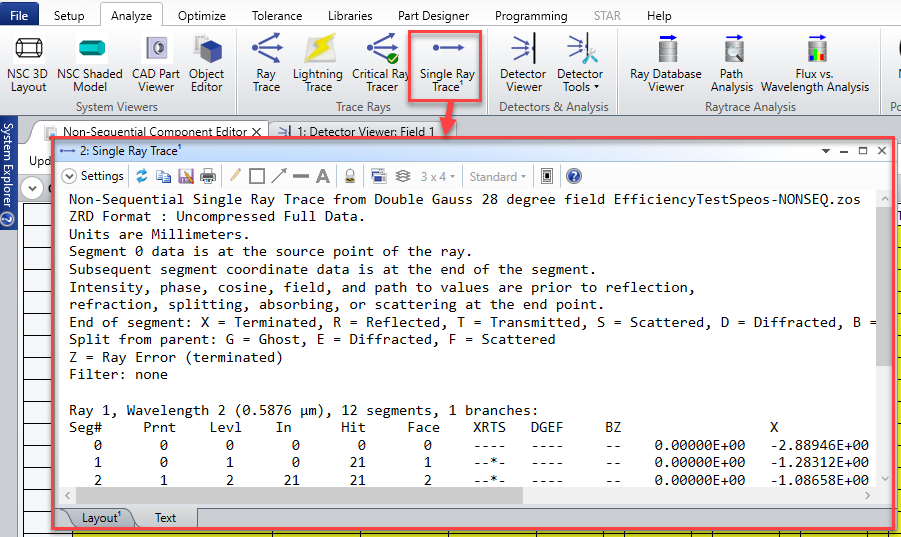Toggle the window lock icon
901x537 pixels.
click(x=350, y=176)
